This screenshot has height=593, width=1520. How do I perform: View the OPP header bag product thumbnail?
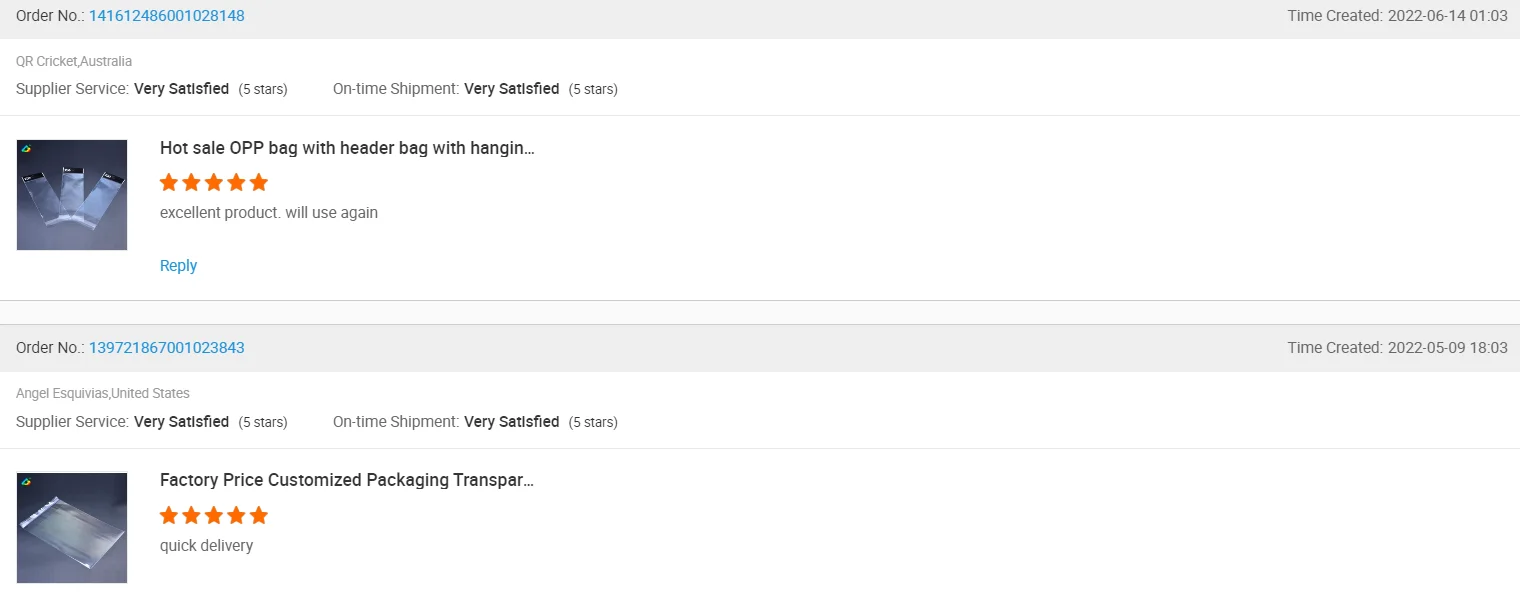(72, 195)
